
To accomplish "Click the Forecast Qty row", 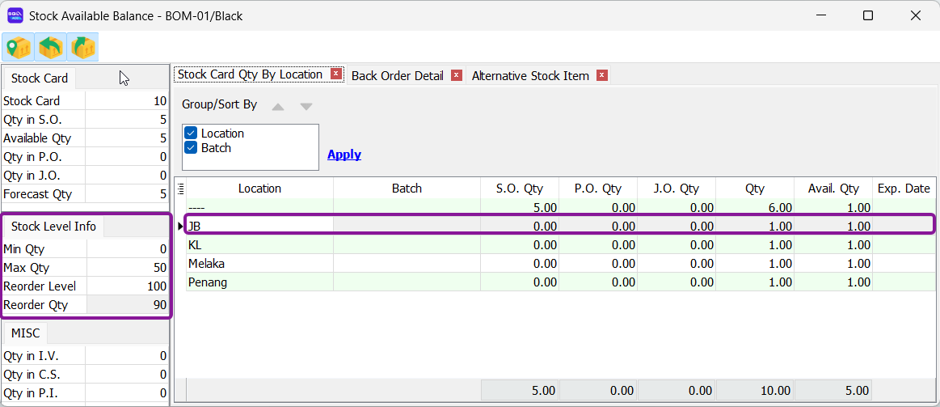I will 85,194.
